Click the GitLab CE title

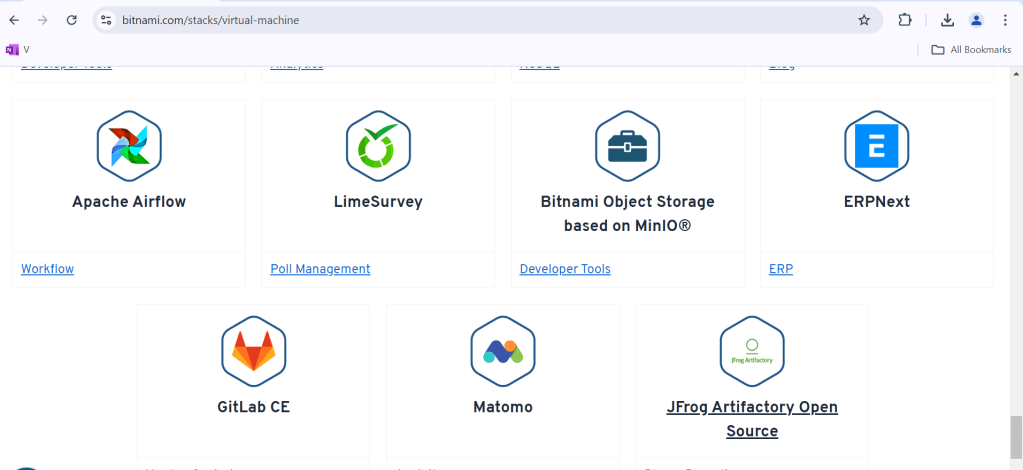(254, 407)
